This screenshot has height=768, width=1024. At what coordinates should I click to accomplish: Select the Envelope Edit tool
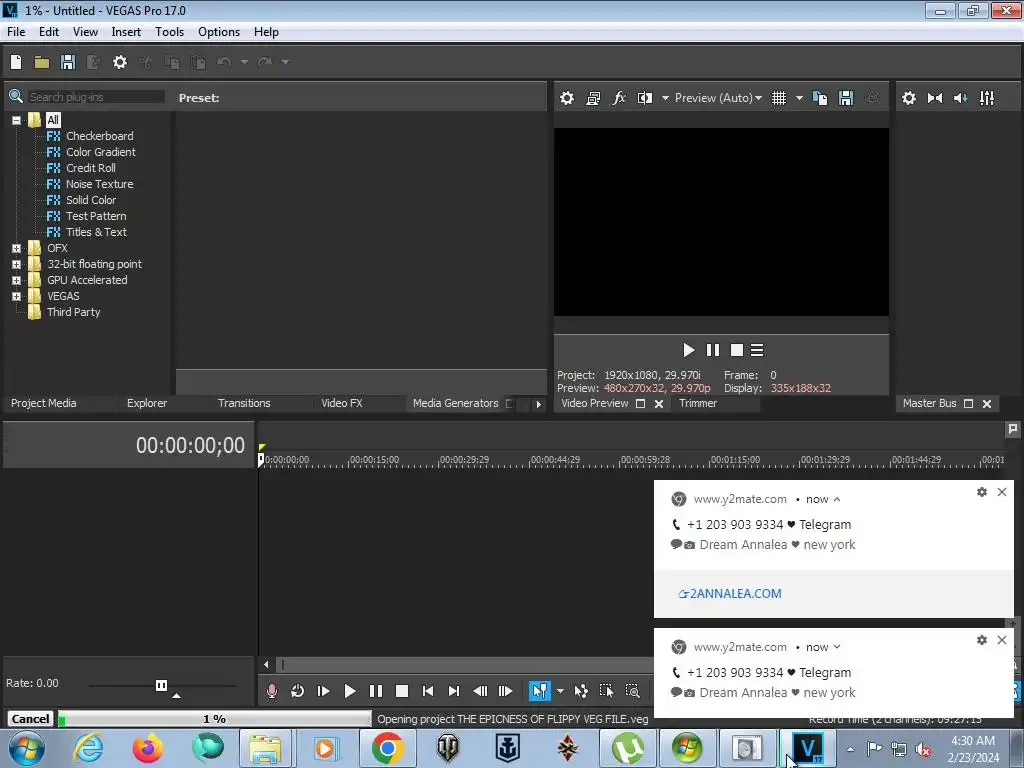coord(581,691)
